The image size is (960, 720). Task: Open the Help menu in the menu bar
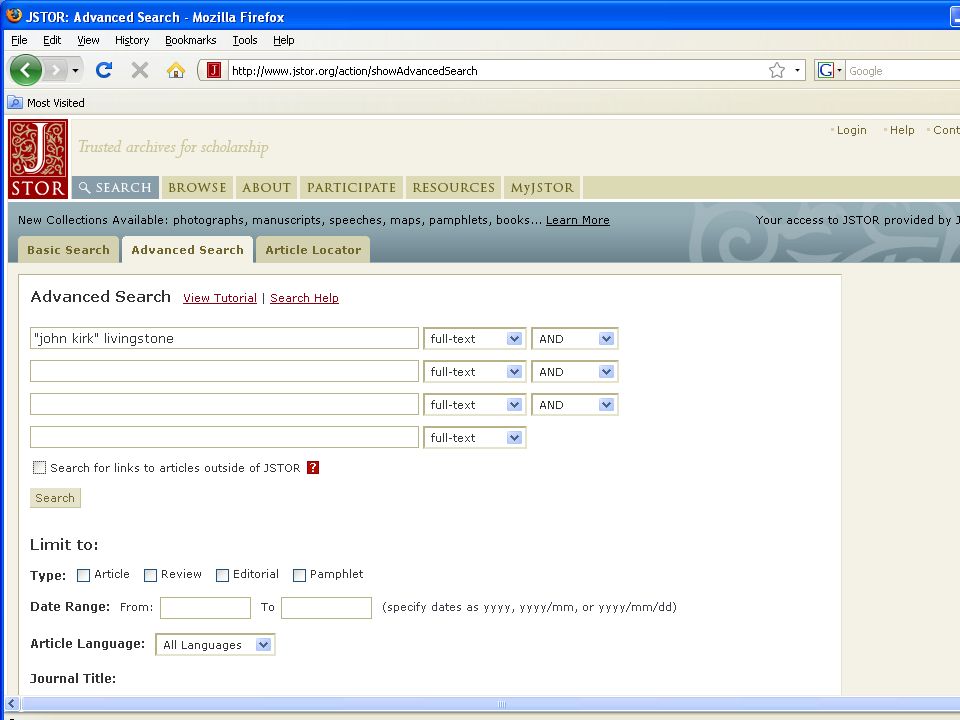(x=283, y=40)
